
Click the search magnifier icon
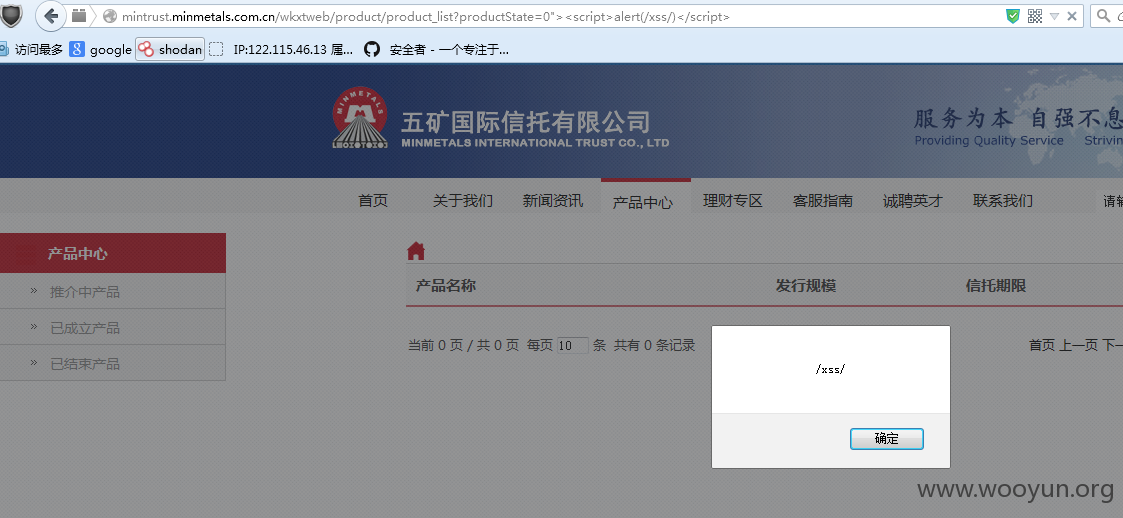(1104, 16)
